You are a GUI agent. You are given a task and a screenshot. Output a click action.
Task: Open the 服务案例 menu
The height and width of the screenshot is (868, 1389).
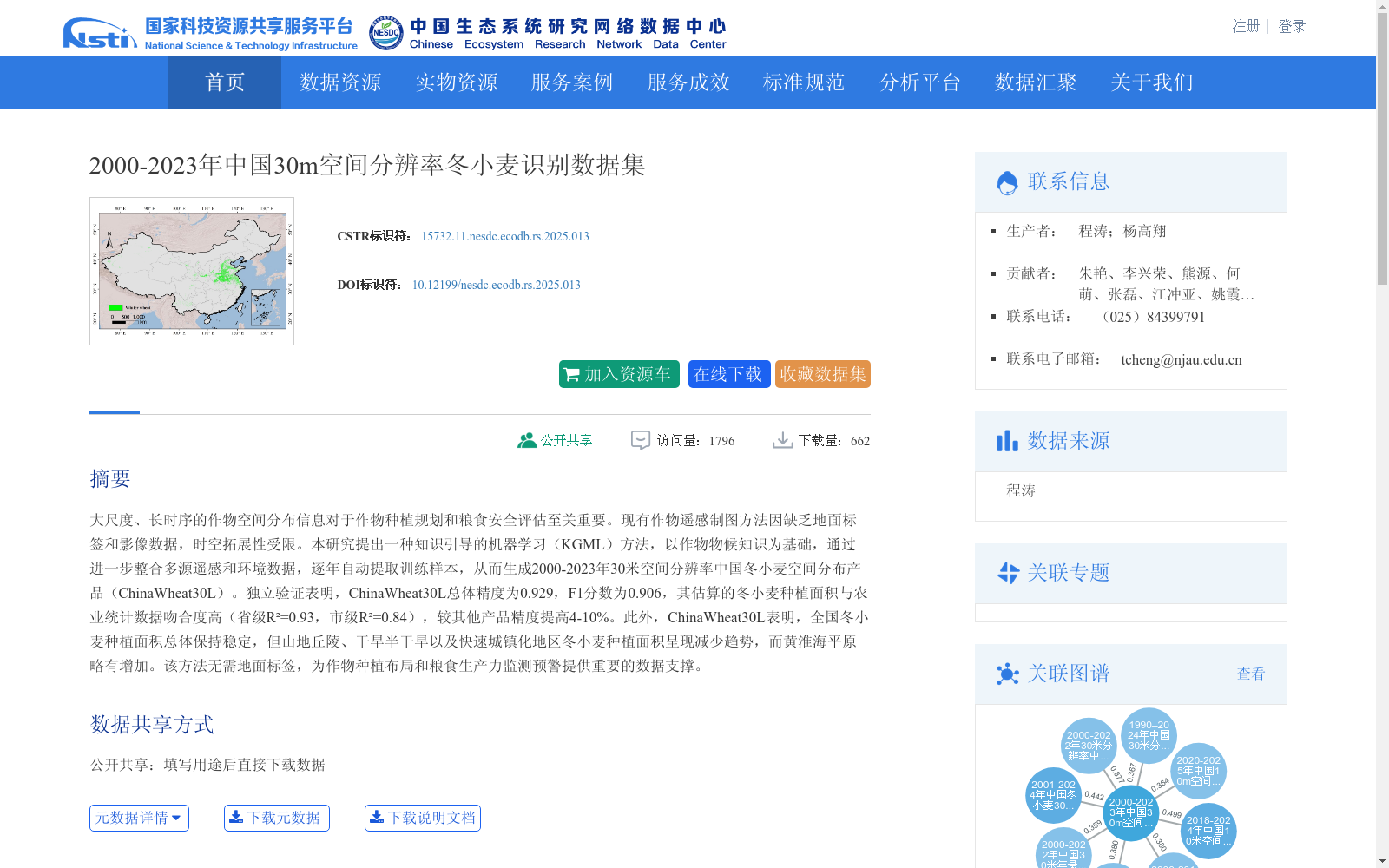(572, 82)
